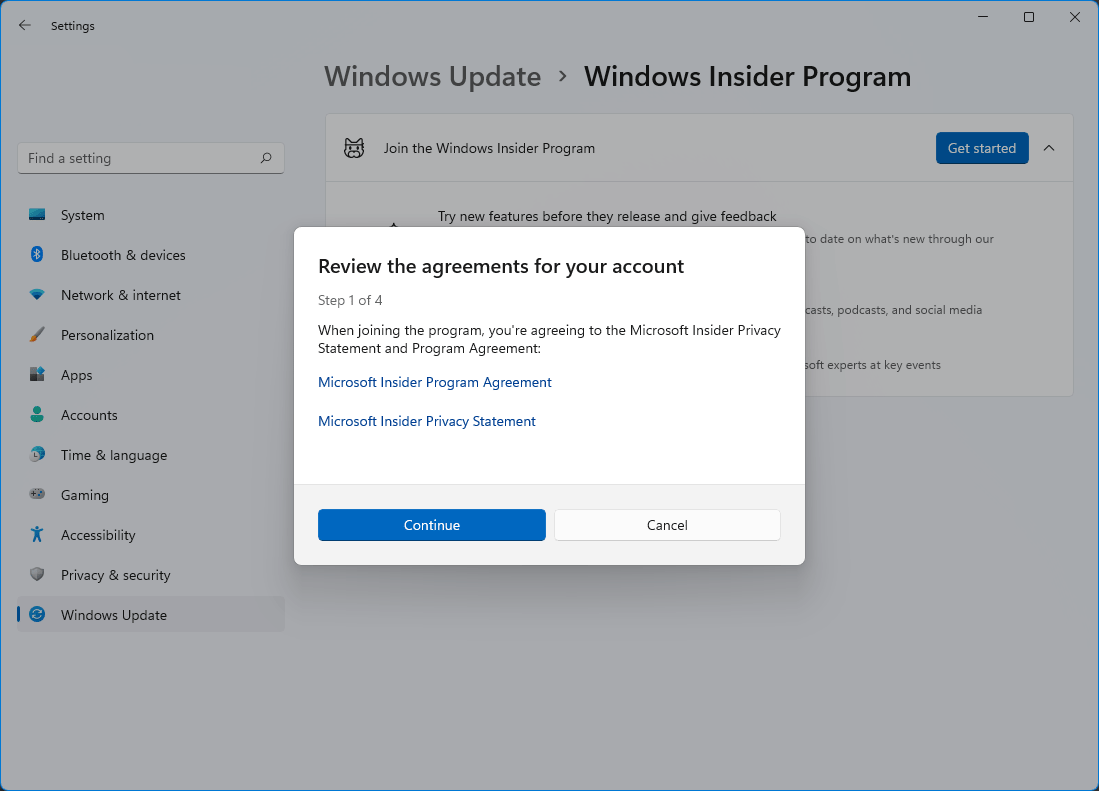Open Time & language from the sidebar

(x=113, y=454)
